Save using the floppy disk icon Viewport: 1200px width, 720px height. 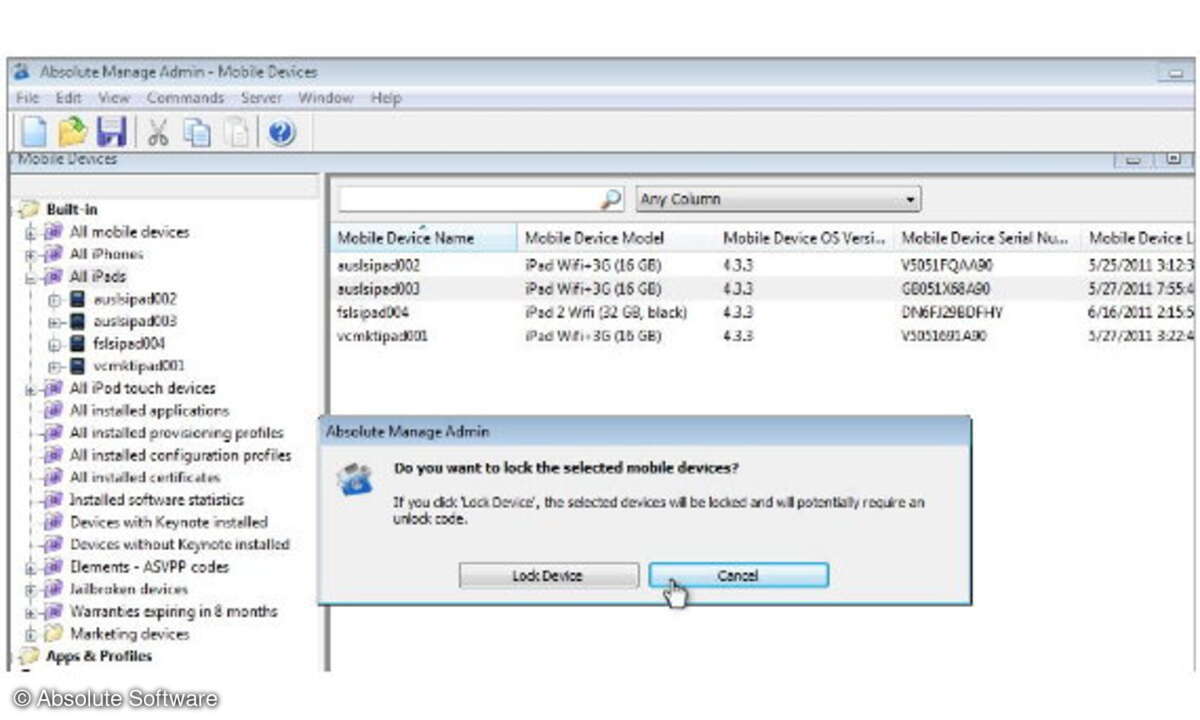(x=111, y=132)
